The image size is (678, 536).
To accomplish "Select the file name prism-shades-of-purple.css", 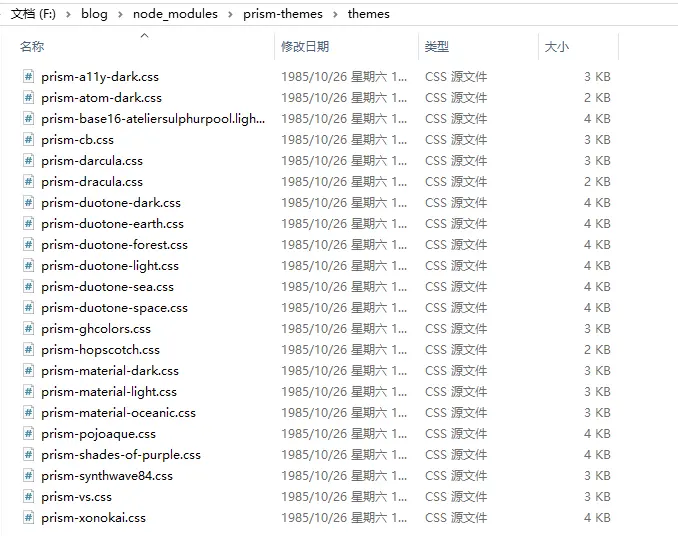I will pos(121,455).
